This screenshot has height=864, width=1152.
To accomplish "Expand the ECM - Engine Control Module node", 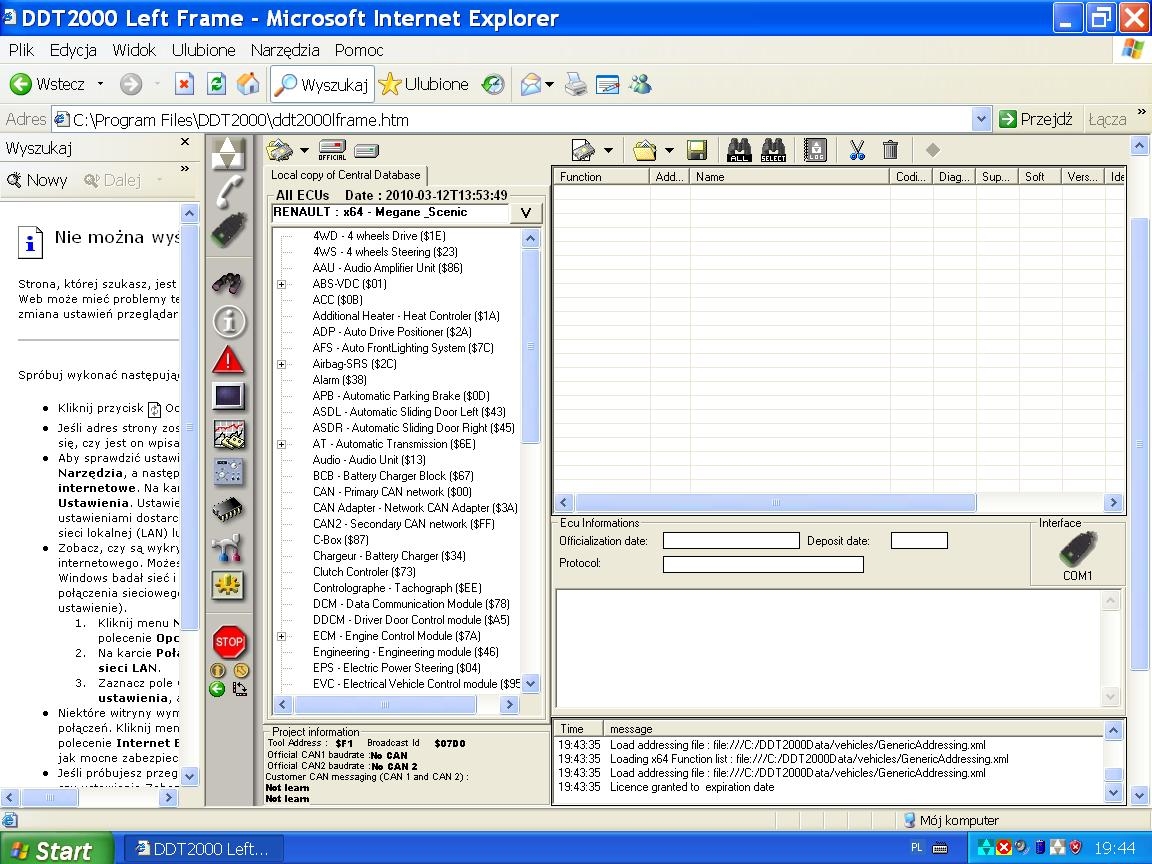I will pyautogui.click(x=281, y=636).
